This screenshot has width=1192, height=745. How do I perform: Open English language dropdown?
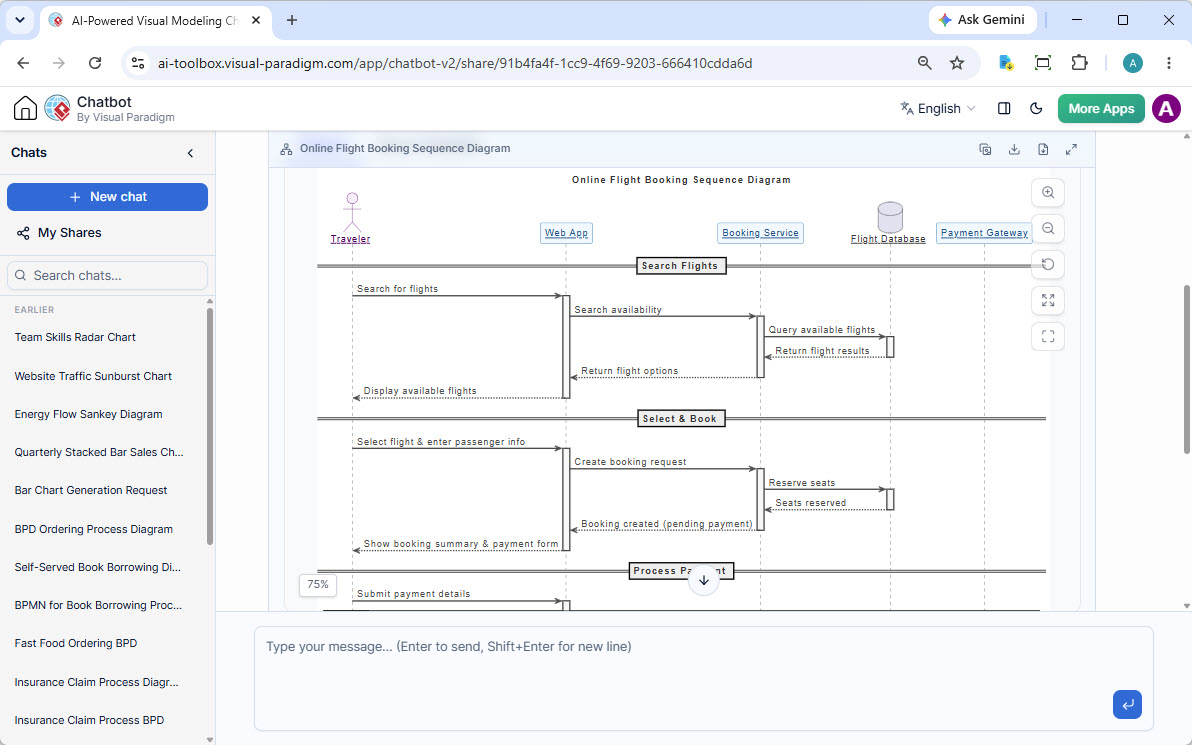coord(937,109)
